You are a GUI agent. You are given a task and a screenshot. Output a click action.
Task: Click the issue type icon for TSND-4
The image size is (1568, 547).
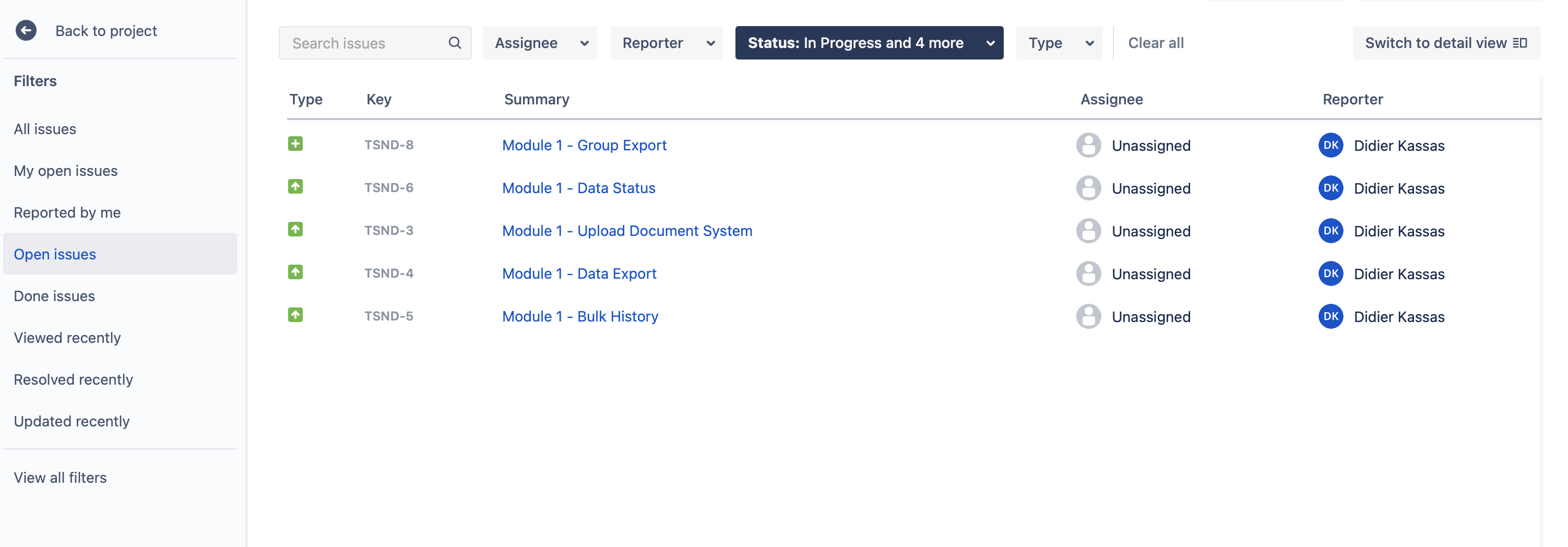[x=296, y=272]
